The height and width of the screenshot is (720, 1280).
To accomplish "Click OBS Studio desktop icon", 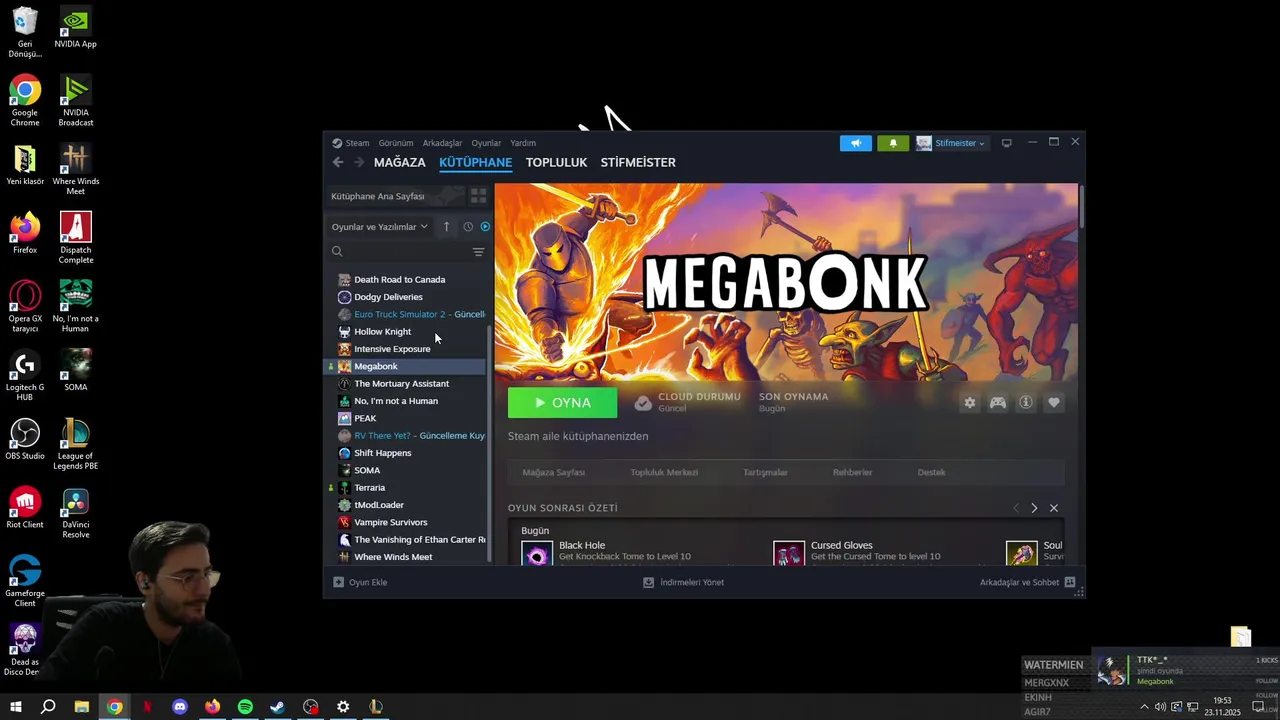I will coord(25,439).
